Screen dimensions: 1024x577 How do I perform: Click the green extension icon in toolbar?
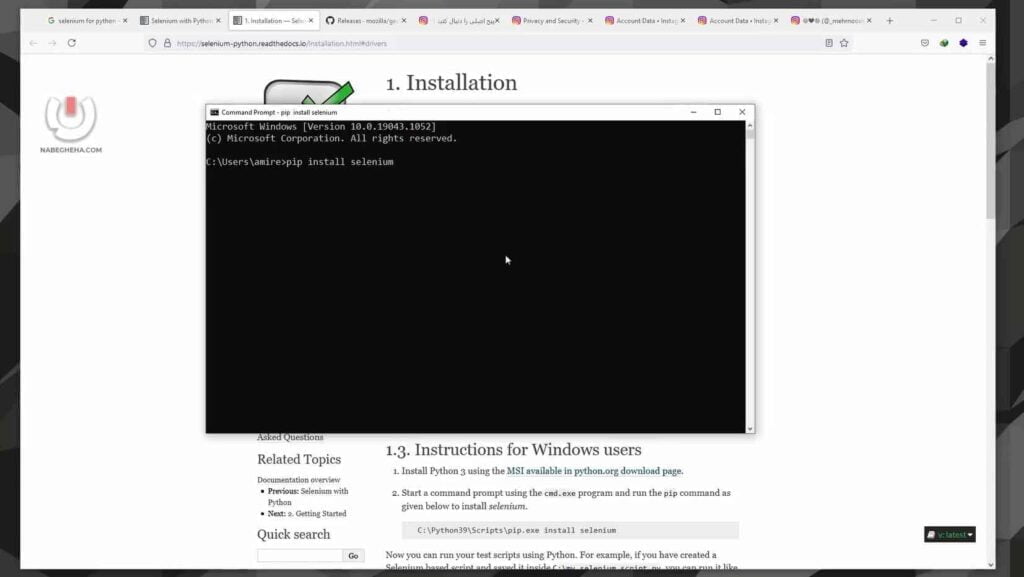(x=944, y=43)
